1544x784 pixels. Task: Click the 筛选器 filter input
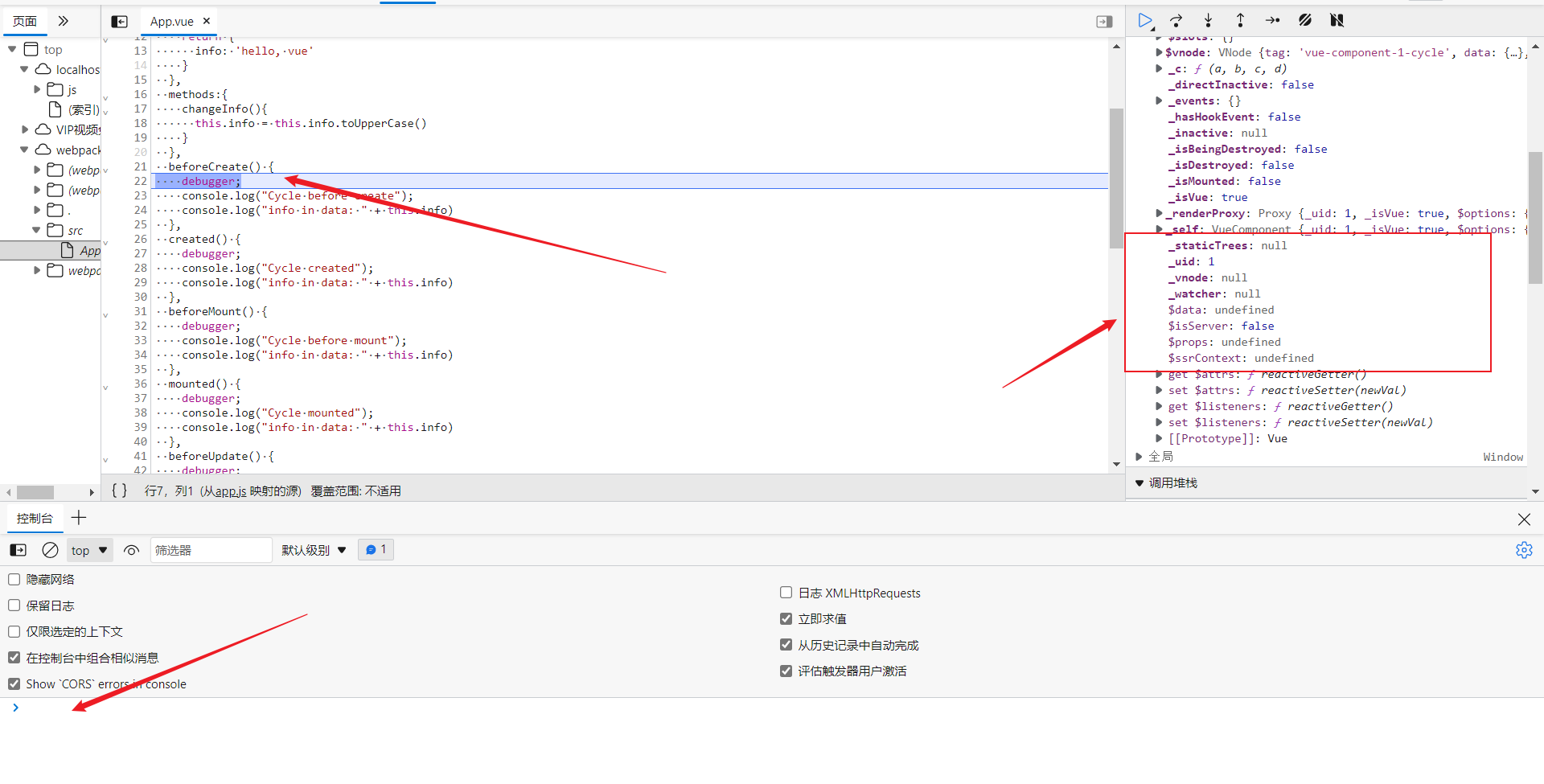click(x=211, y=550)
